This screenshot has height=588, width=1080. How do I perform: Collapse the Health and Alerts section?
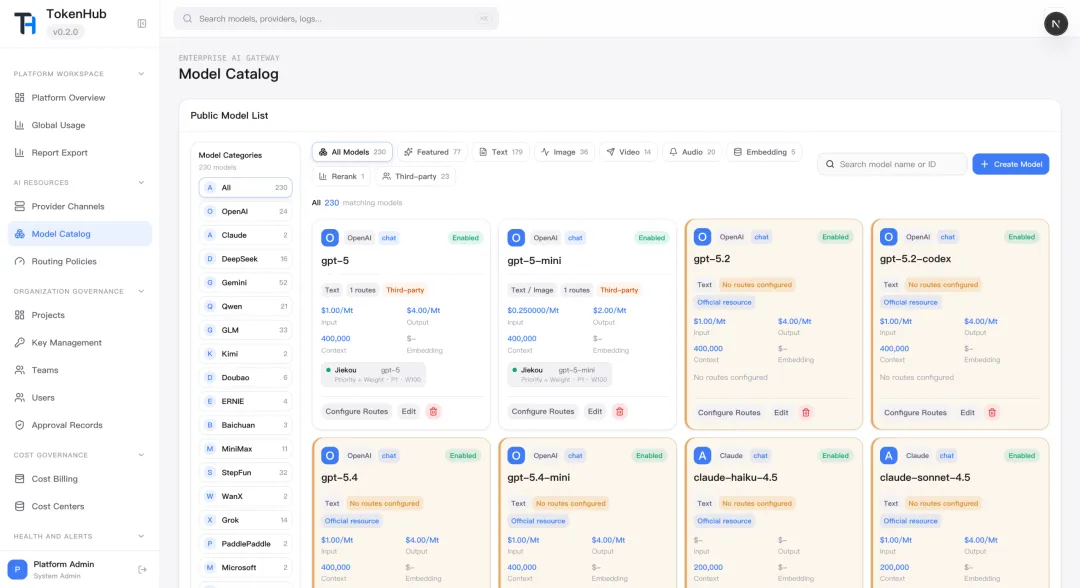pos(141,536)
